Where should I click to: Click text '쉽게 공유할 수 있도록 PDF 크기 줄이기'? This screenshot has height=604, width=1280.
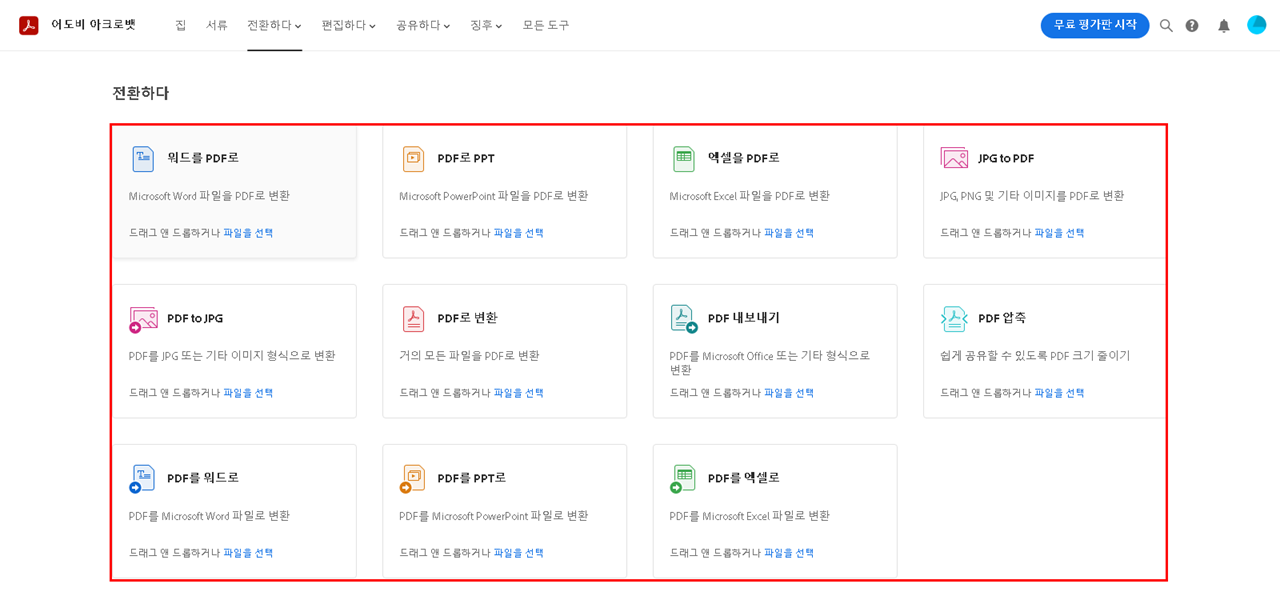click(x=1035, y=356)
